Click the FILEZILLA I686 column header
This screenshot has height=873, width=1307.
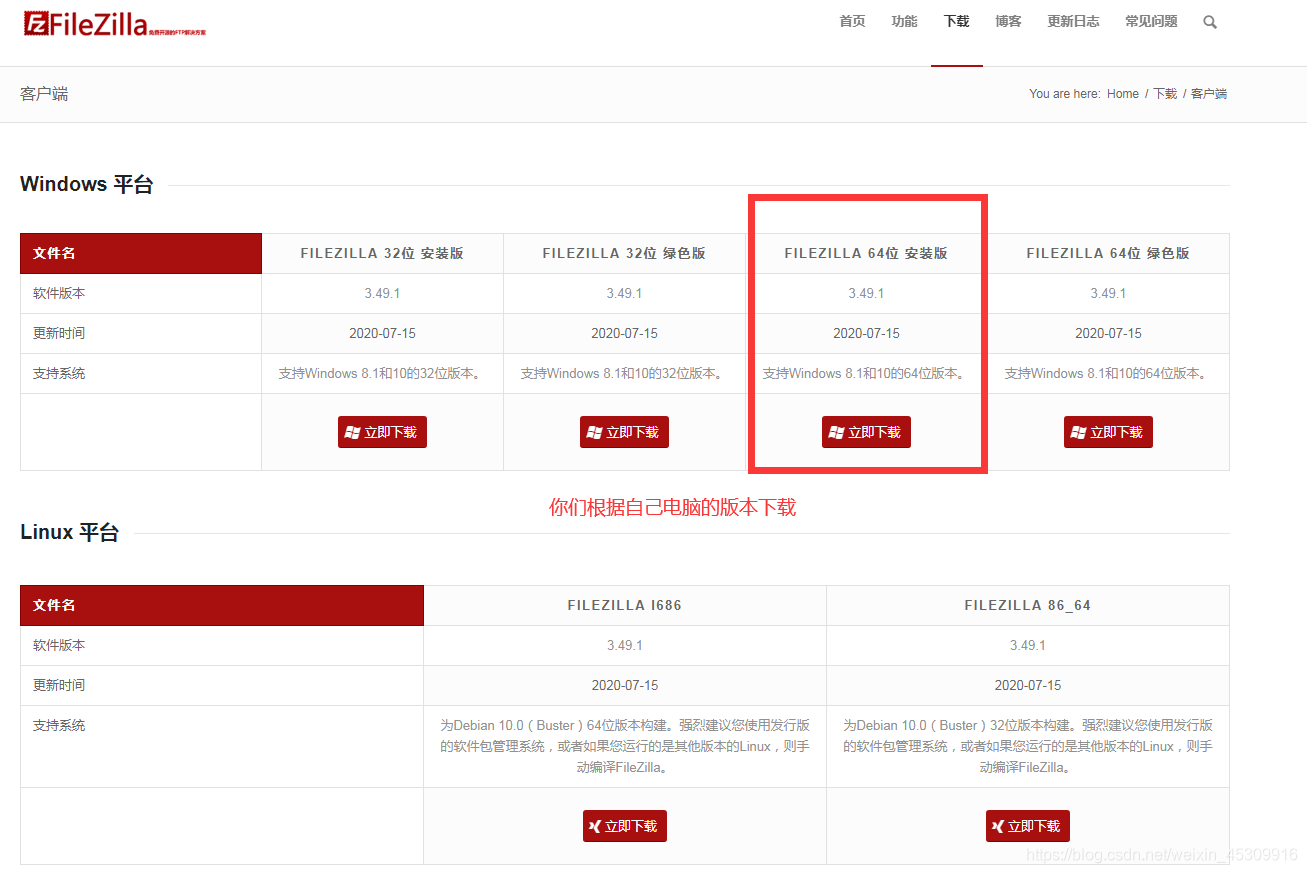pyautogui.click(x=625, y=605)
